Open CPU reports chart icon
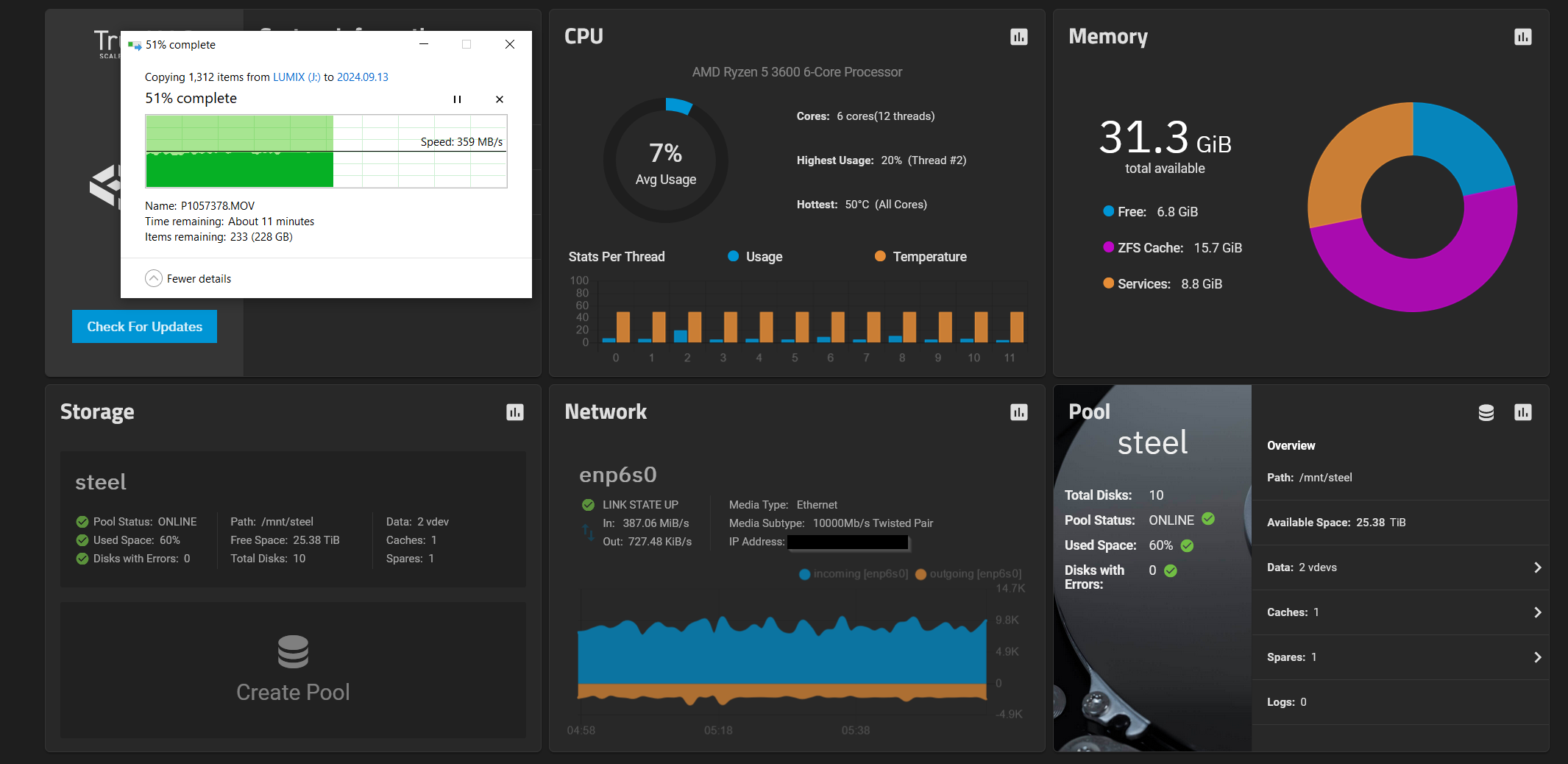 point(1018,37)
